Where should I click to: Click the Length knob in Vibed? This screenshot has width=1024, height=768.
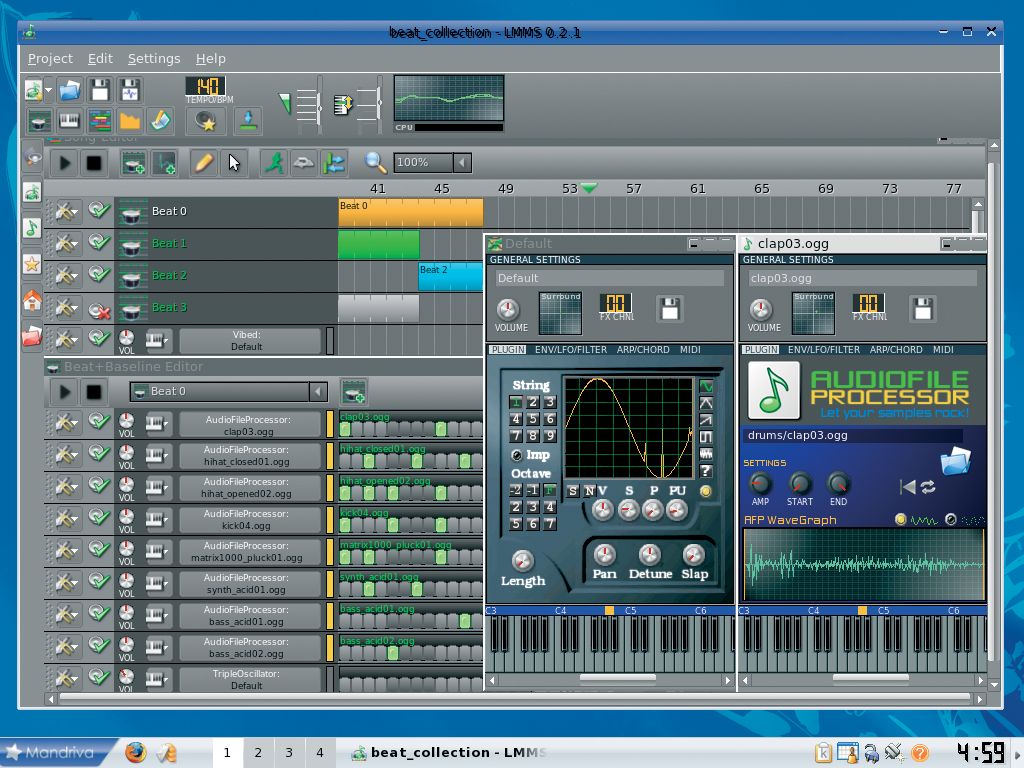(x=522, y=560)
